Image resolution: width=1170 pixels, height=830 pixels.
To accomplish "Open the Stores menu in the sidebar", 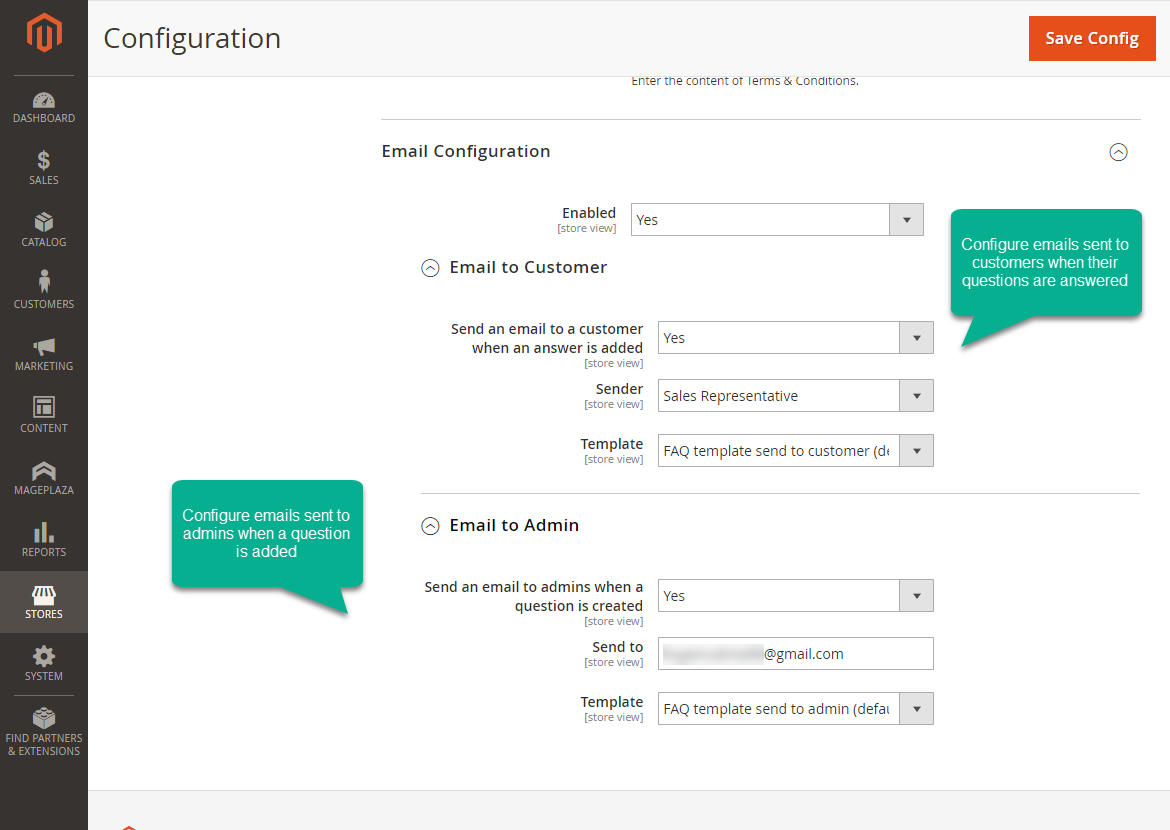I will click(44, 602).
